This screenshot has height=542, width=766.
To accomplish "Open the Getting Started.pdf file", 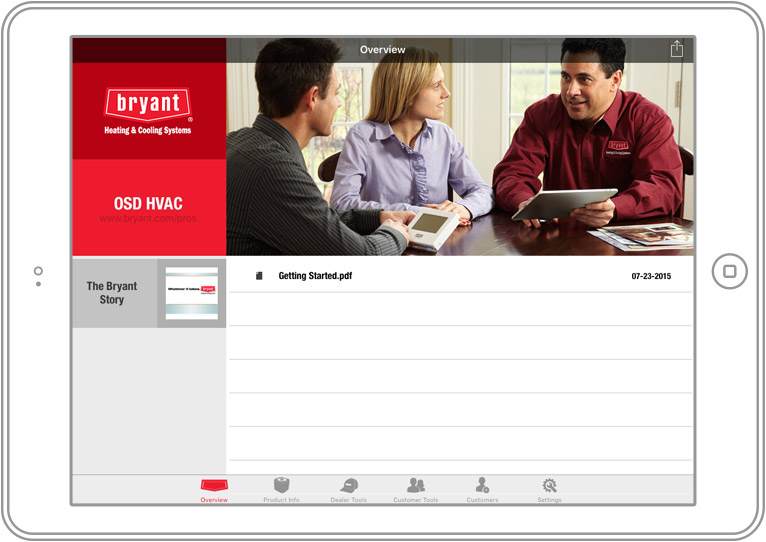I will click(460, 276).
